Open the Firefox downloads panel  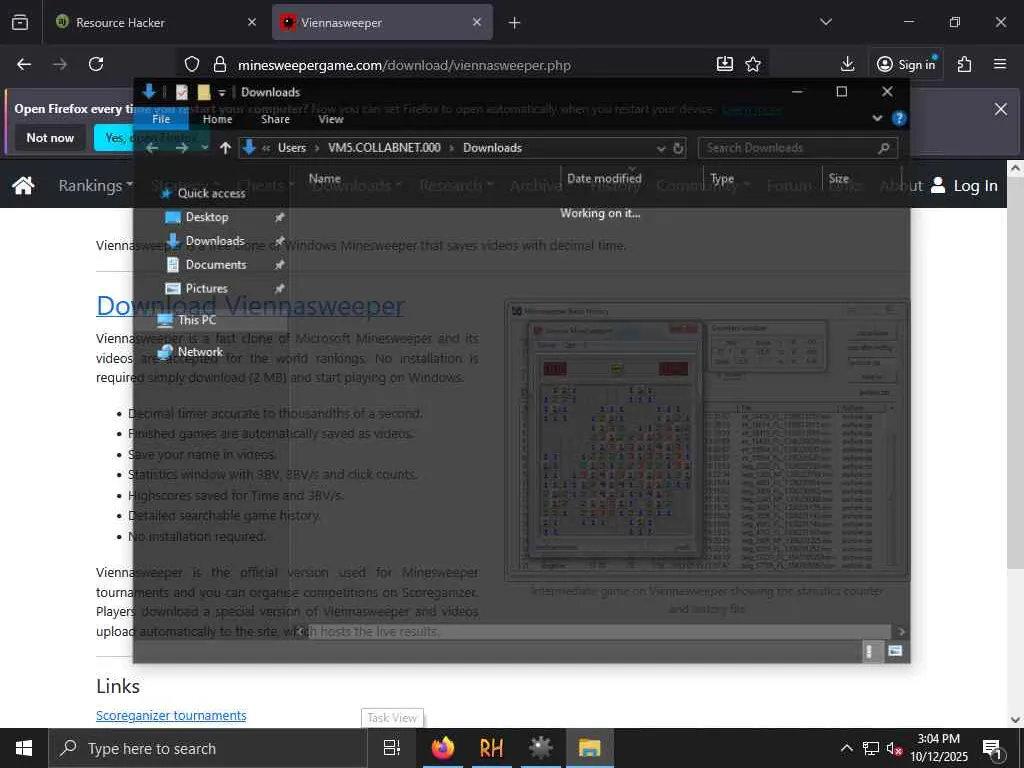[x=847, y=64]
